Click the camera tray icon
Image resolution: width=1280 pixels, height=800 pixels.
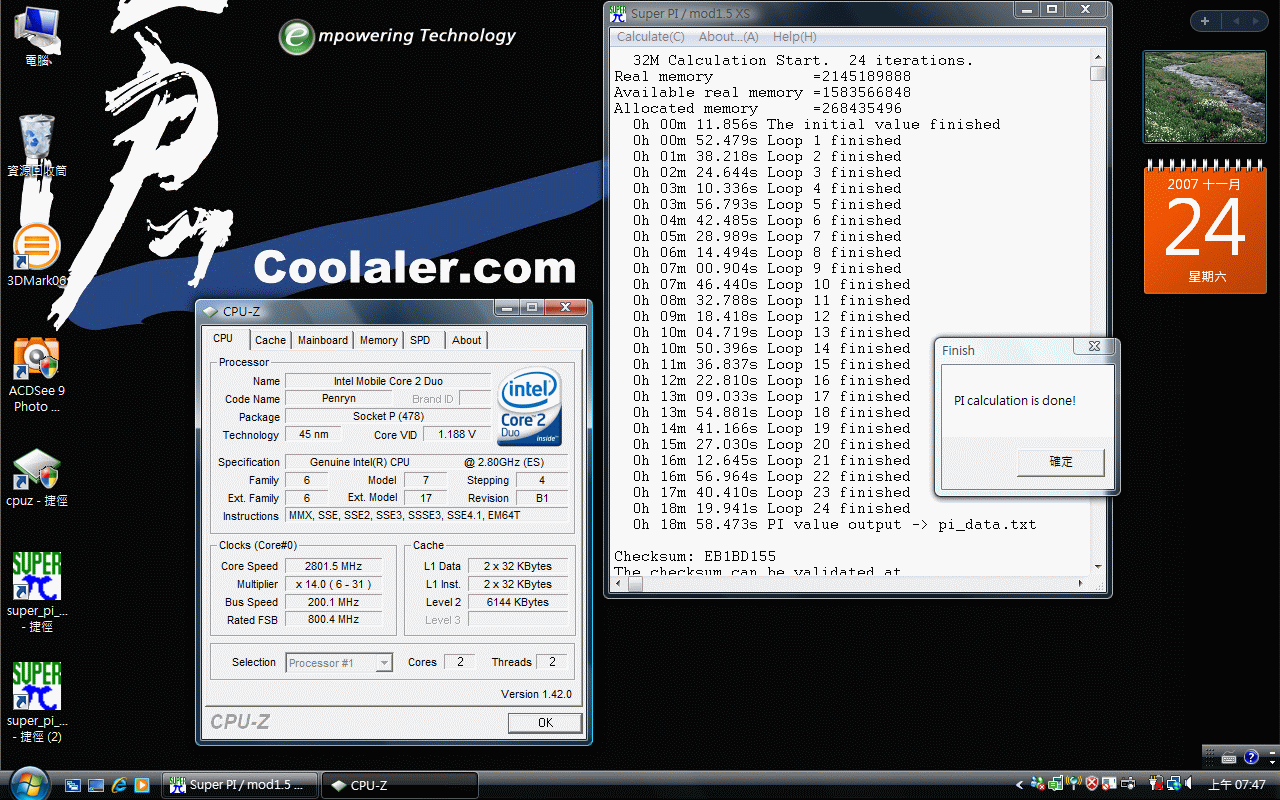tap(1128, 784)
